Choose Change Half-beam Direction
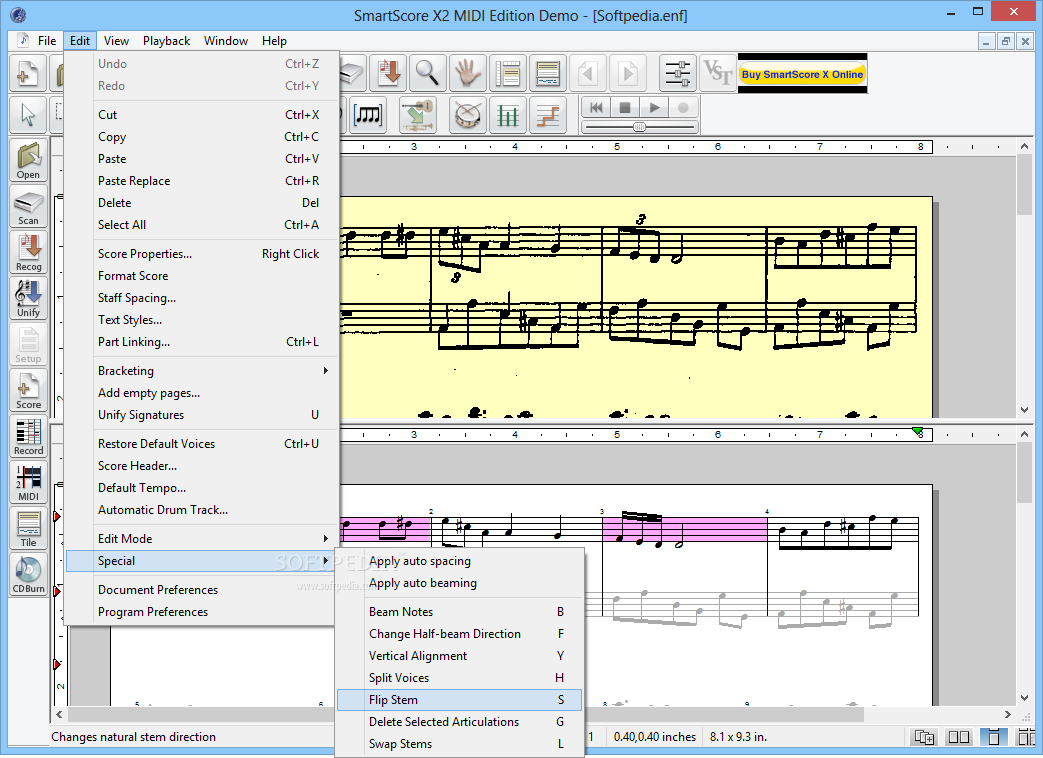Screen dimensions: 1043x758 (460, 634)
